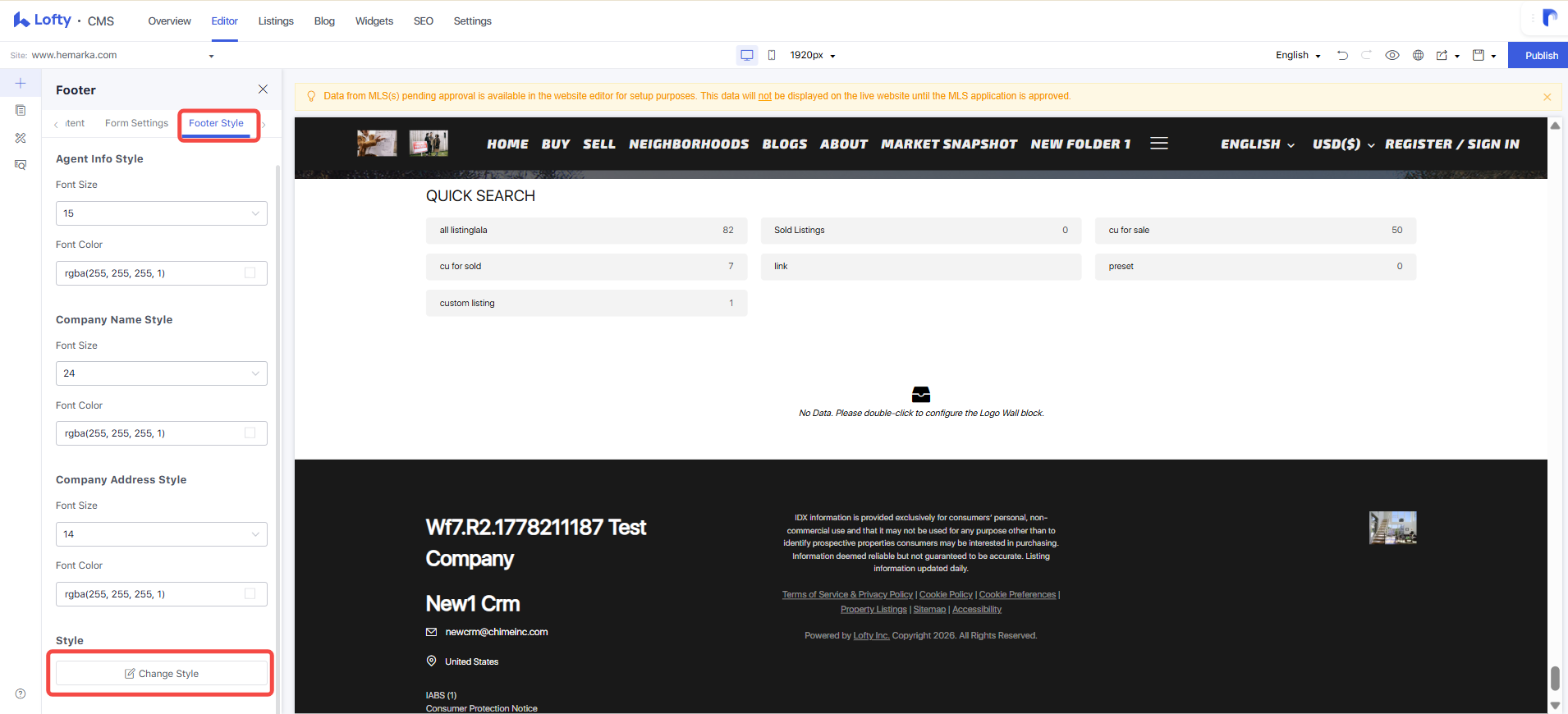Open the Widgets menu
This screenshot has height=714, width=1568.
[x=374, y=21]
